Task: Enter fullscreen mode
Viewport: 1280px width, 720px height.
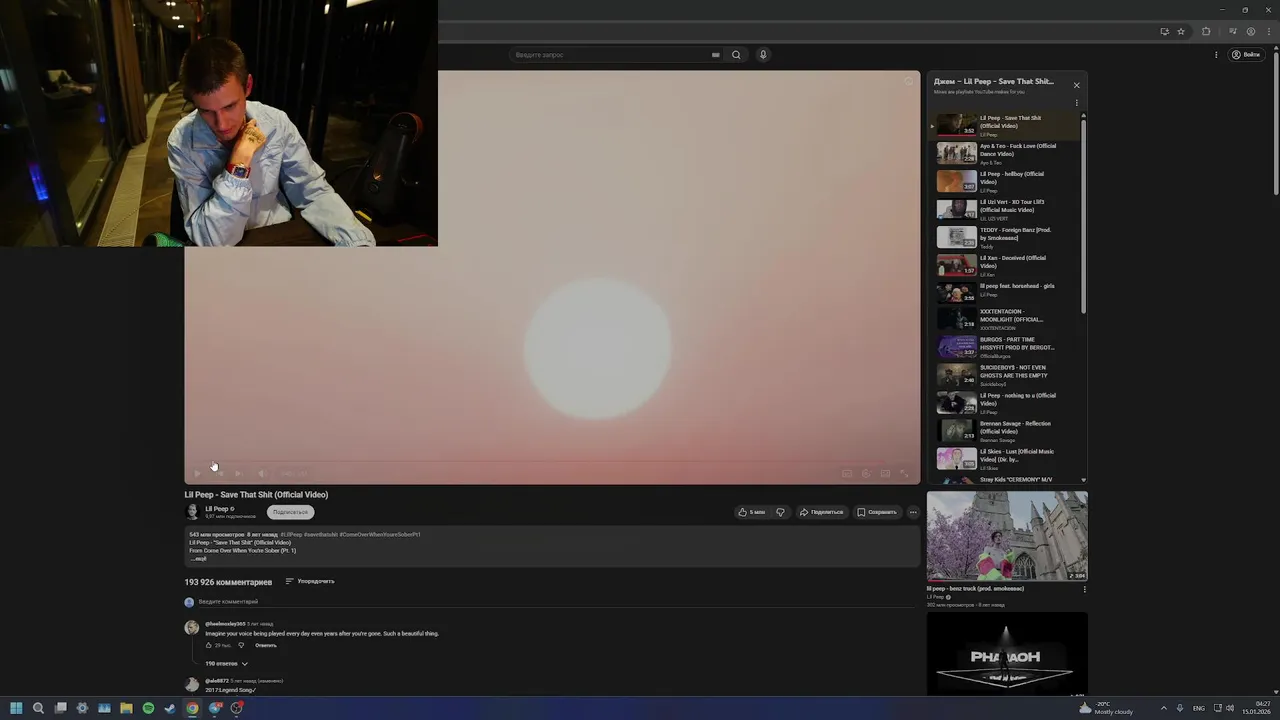Action: pyautogui.click(x=904, y=473)
